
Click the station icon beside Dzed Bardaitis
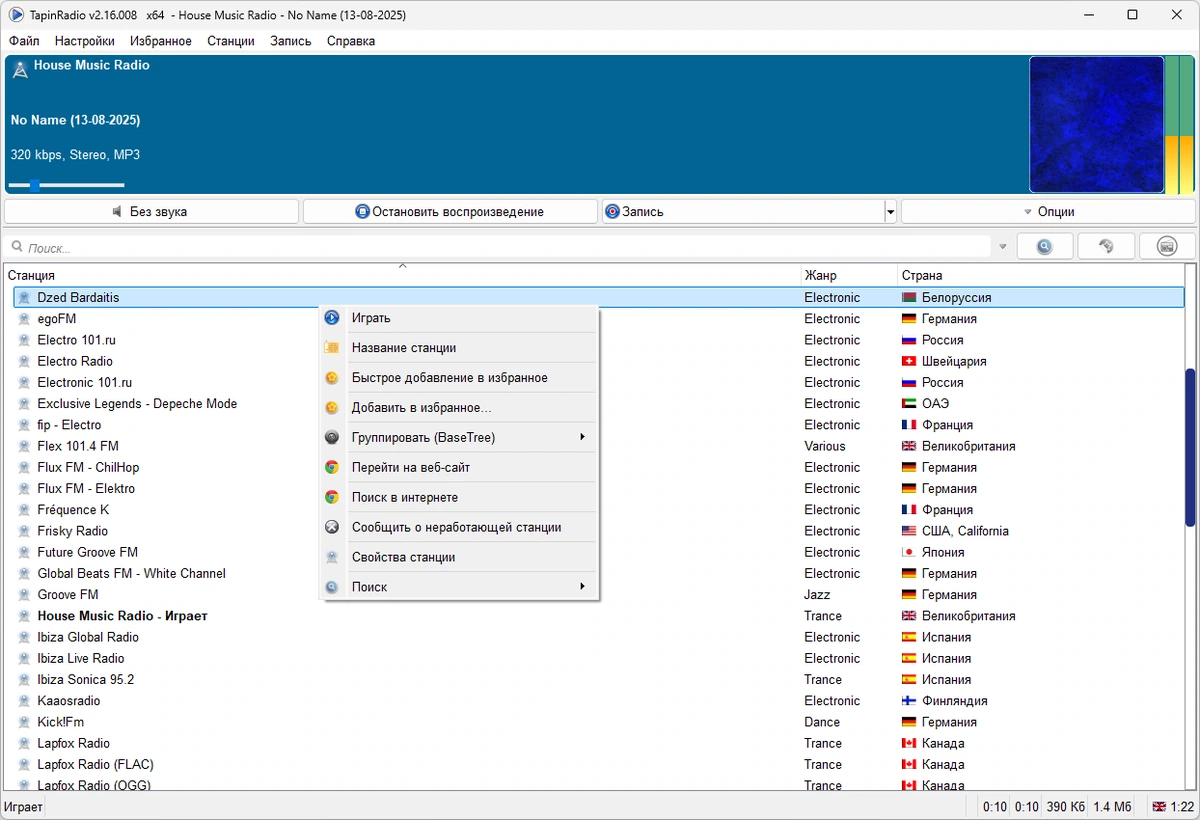pyautogui.click(x=25, y=298)
